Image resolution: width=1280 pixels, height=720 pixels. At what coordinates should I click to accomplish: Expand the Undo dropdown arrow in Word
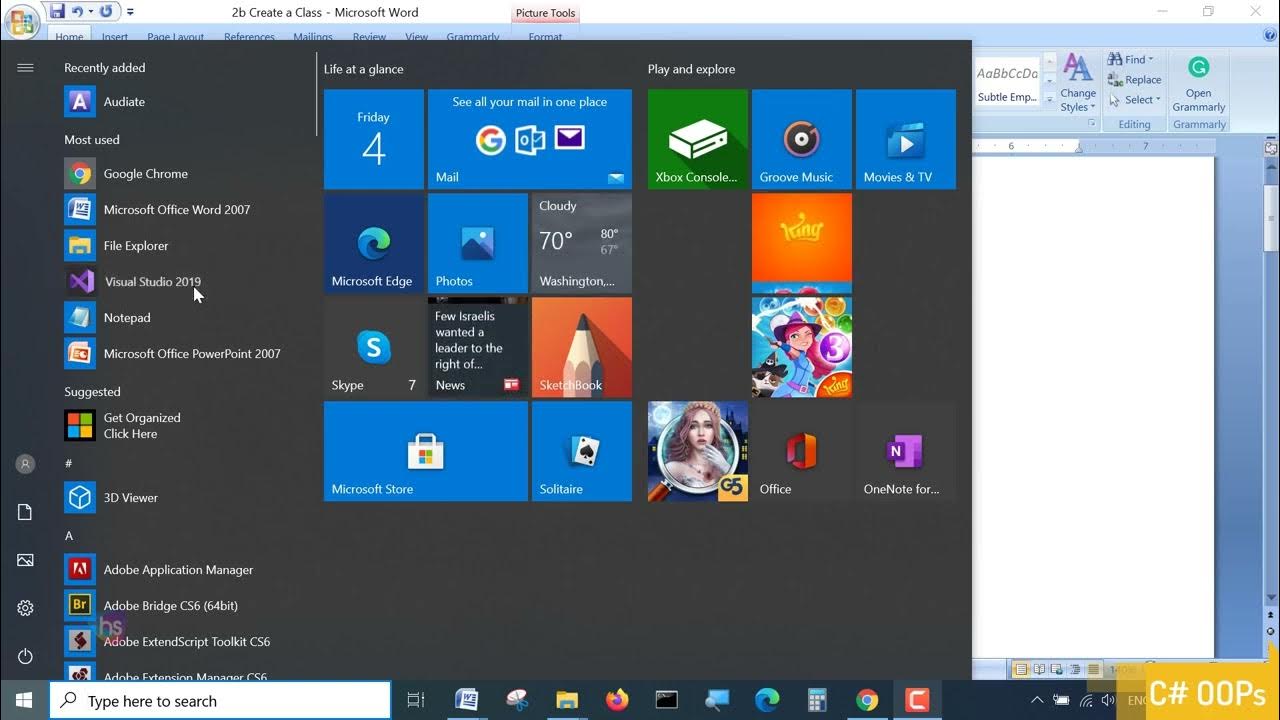click(90, 12)
